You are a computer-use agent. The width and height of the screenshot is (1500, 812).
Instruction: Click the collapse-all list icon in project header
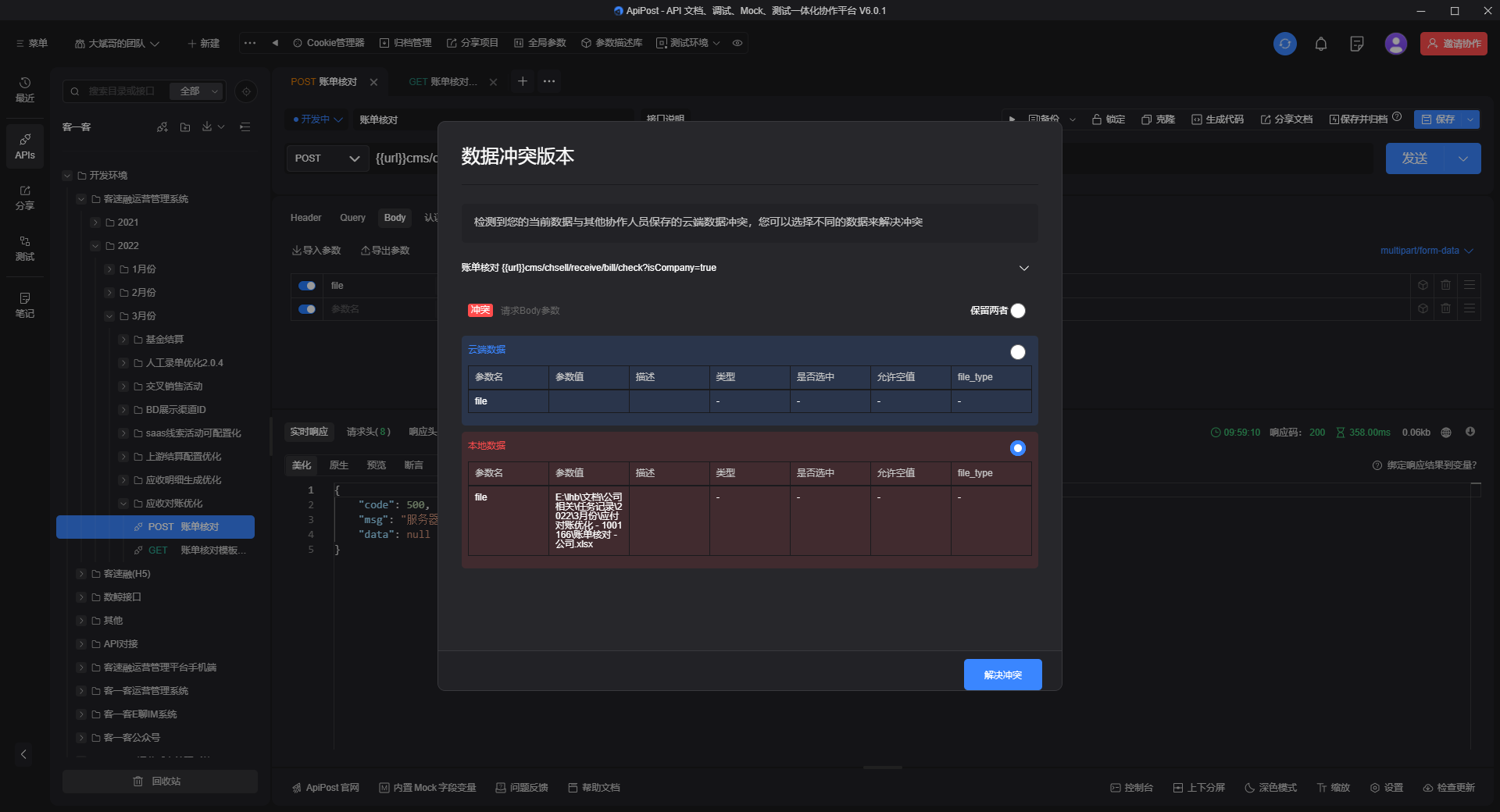pyautogui.click(x=245, y=127)
